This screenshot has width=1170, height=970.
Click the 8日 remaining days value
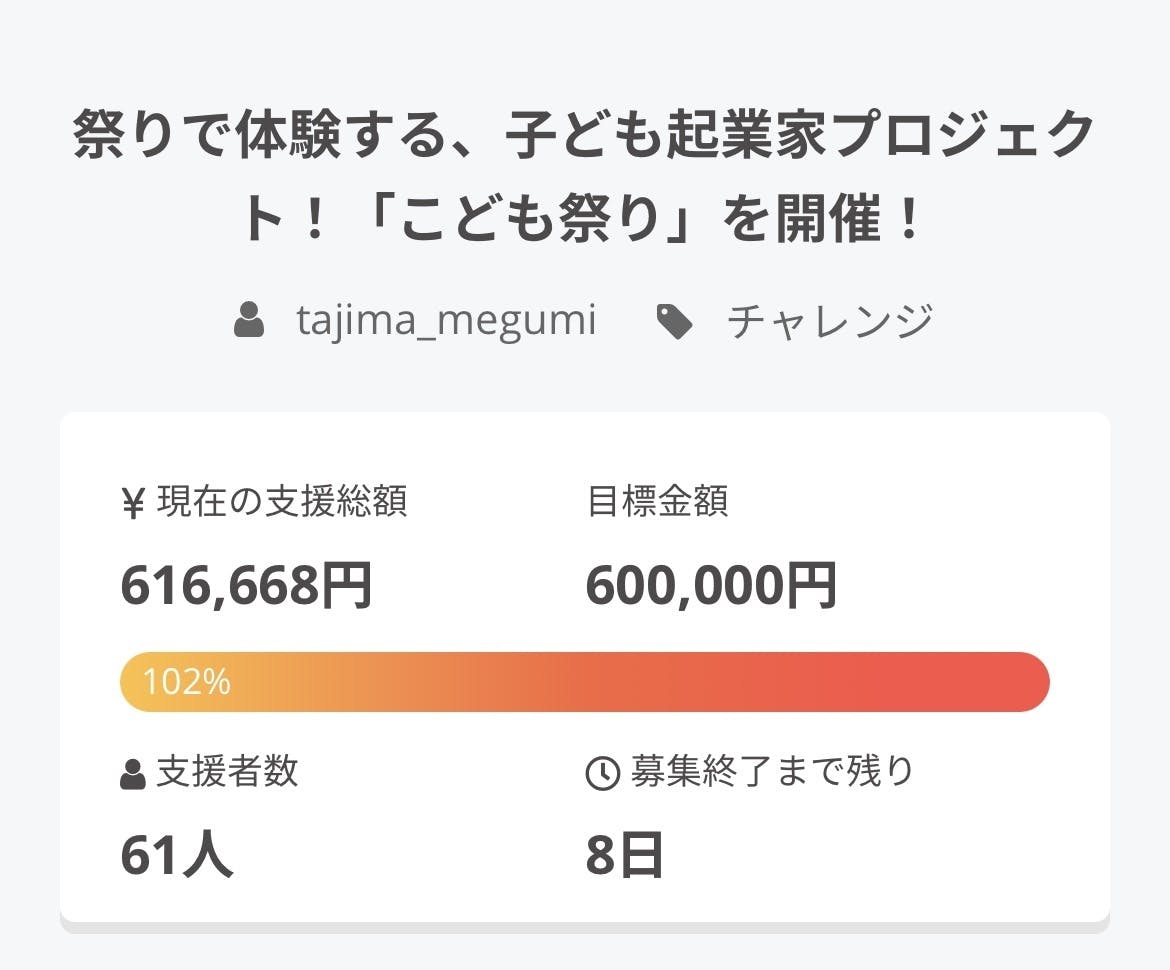[625, 856]
